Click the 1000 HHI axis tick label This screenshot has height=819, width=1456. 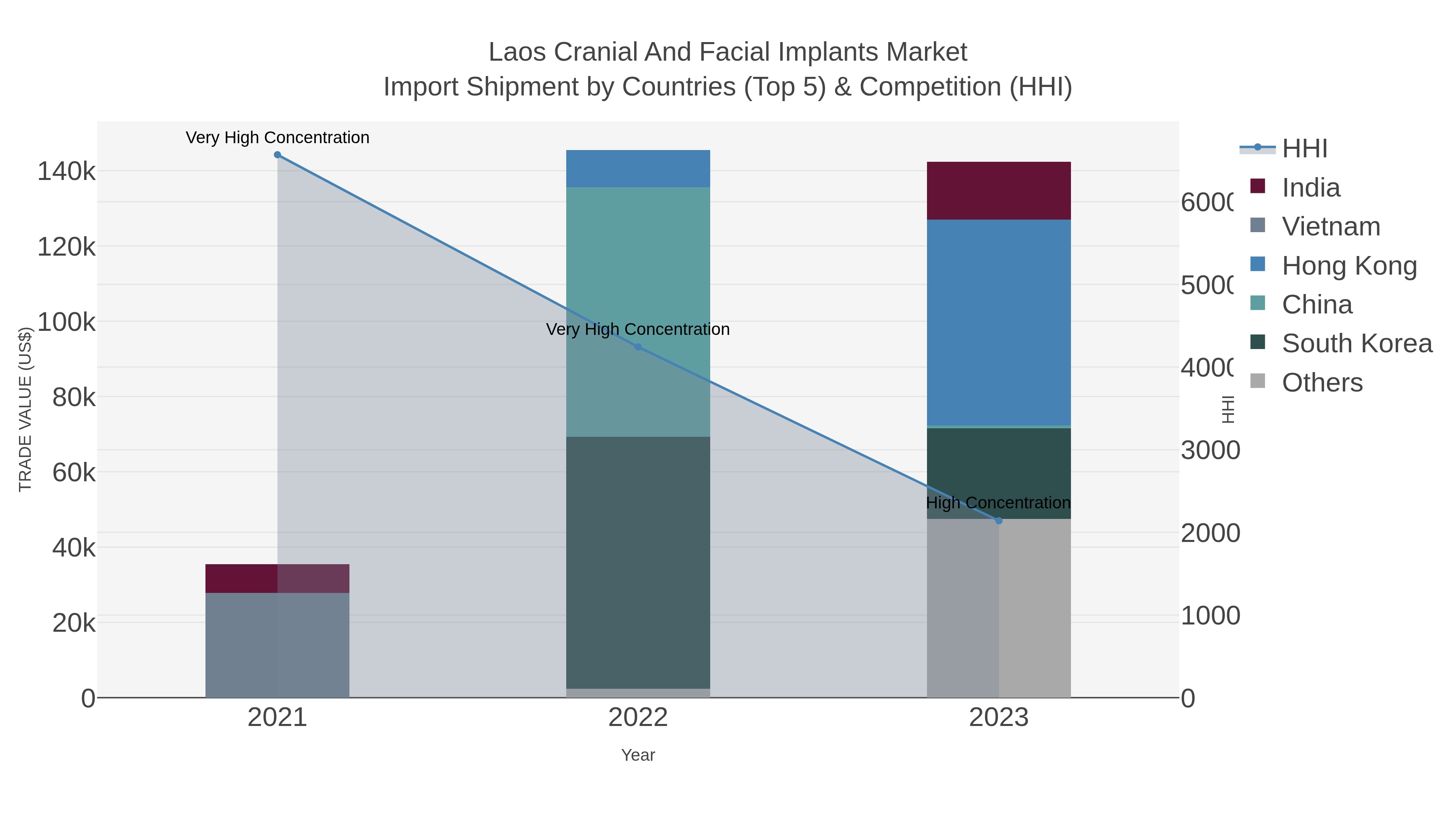(1210, 616)
